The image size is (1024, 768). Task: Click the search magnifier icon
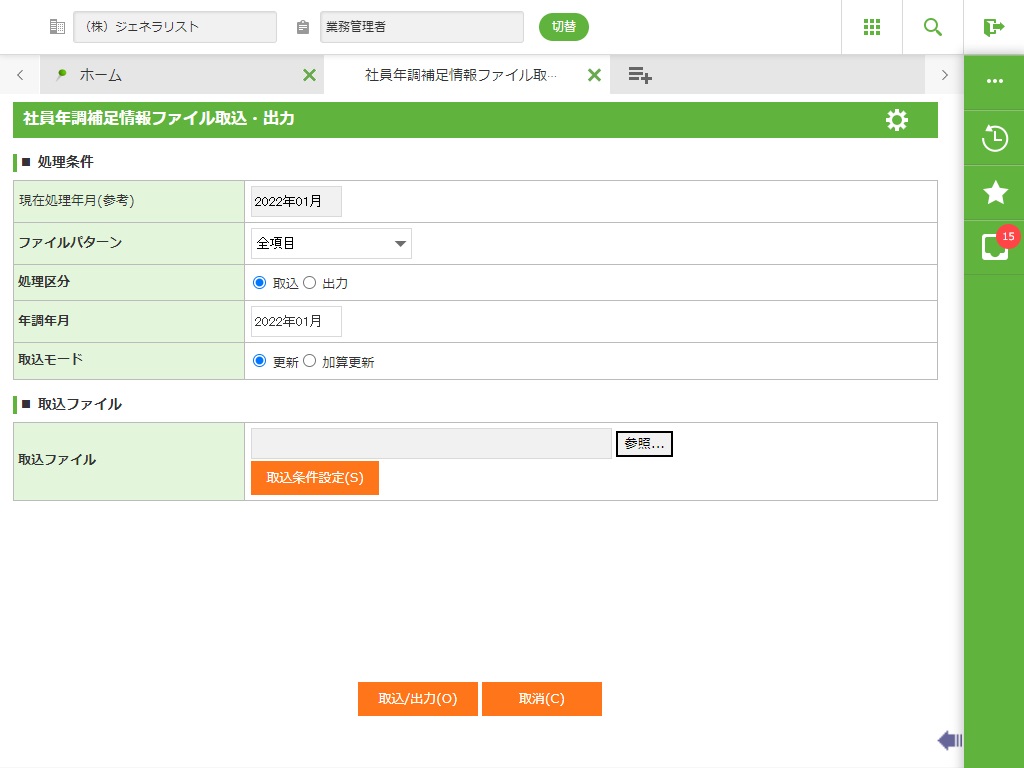point(933,27)
